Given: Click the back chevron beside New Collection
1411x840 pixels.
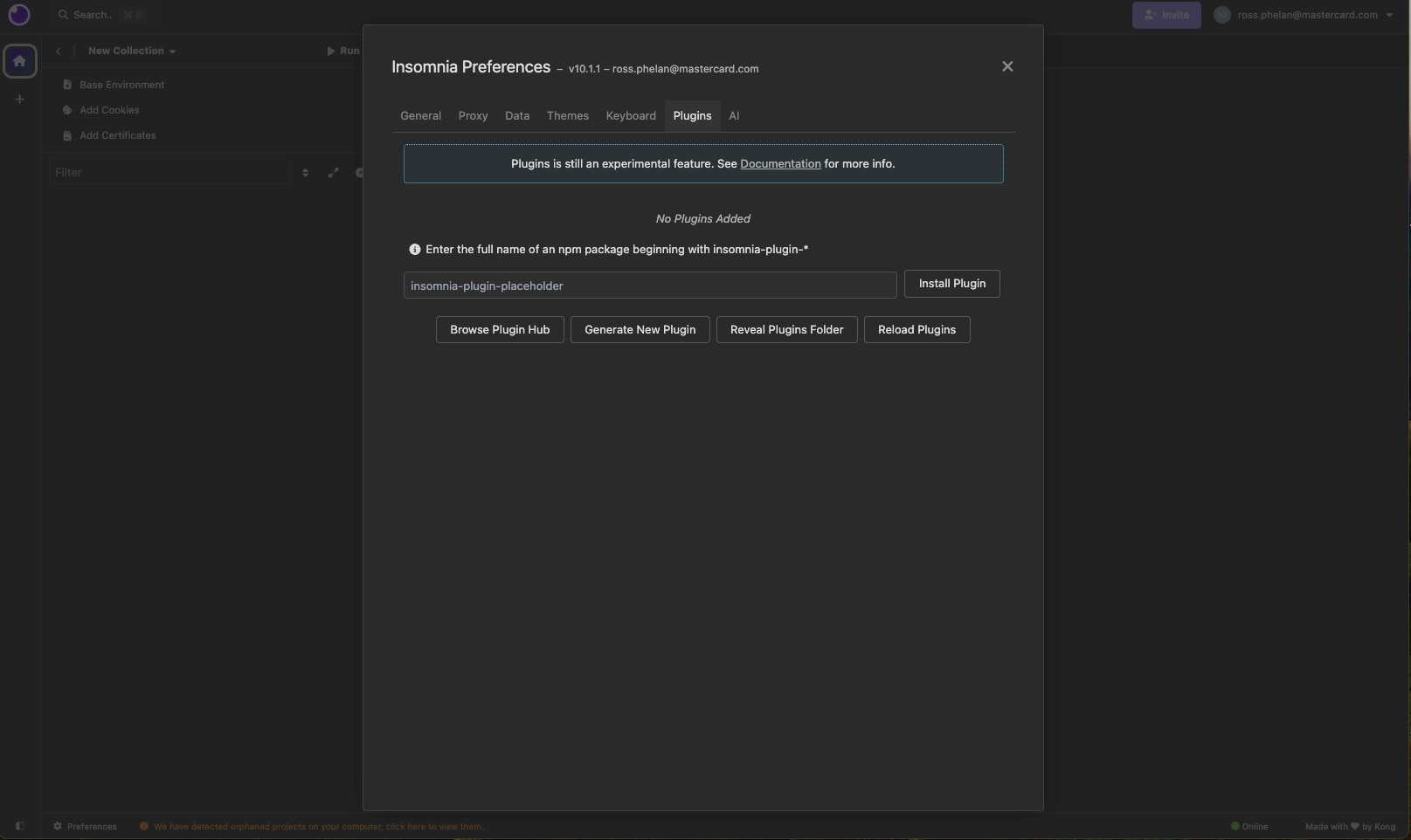Looking at the screenshot, I should [59, 51].
